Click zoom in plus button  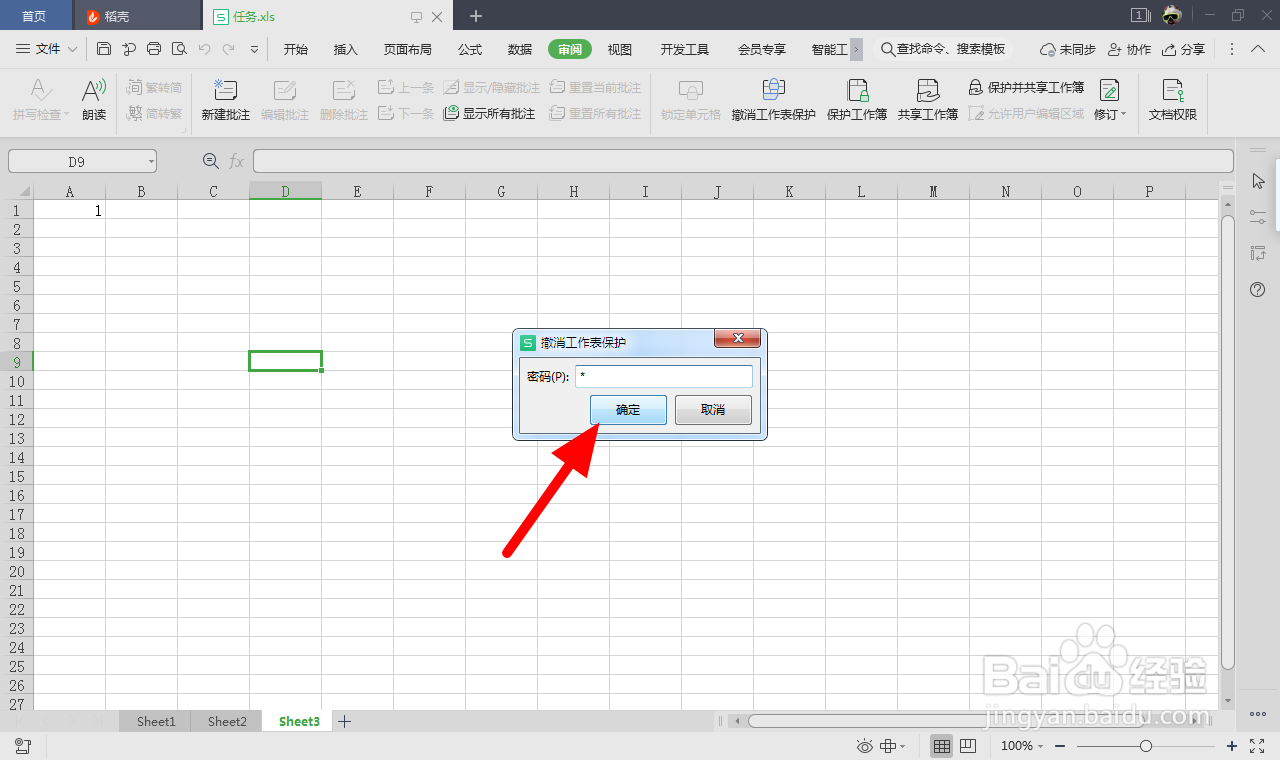(x=1232, y=746)
